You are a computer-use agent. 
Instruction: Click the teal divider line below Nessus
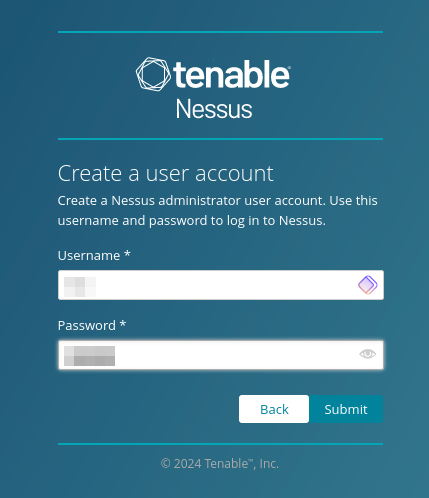(220, 139)
